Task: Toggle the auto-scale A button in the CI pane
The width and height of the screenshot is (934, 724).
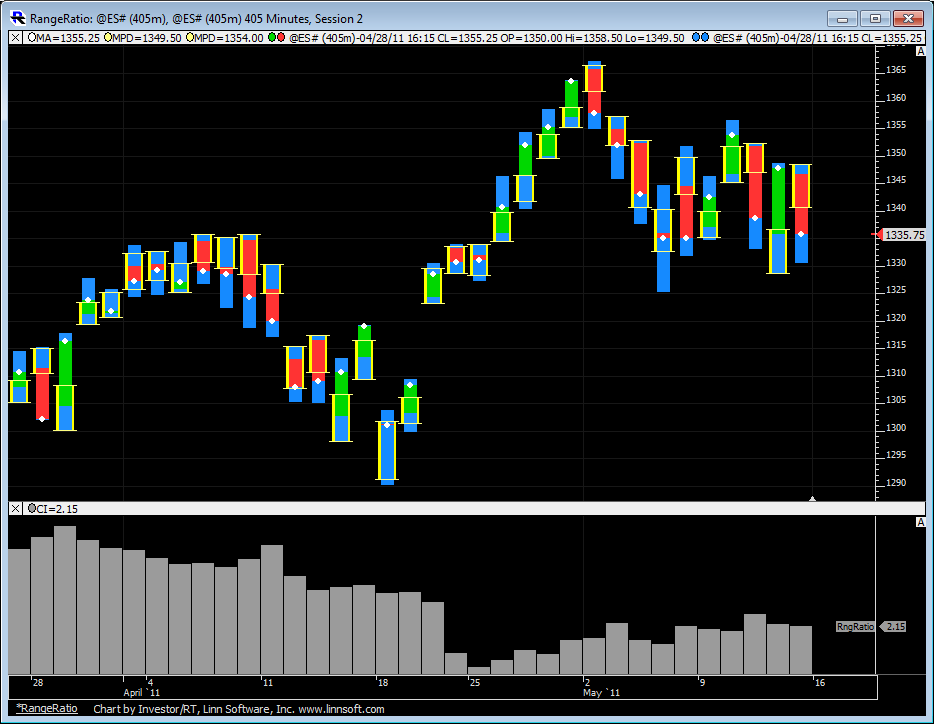Action: [920, 523]
